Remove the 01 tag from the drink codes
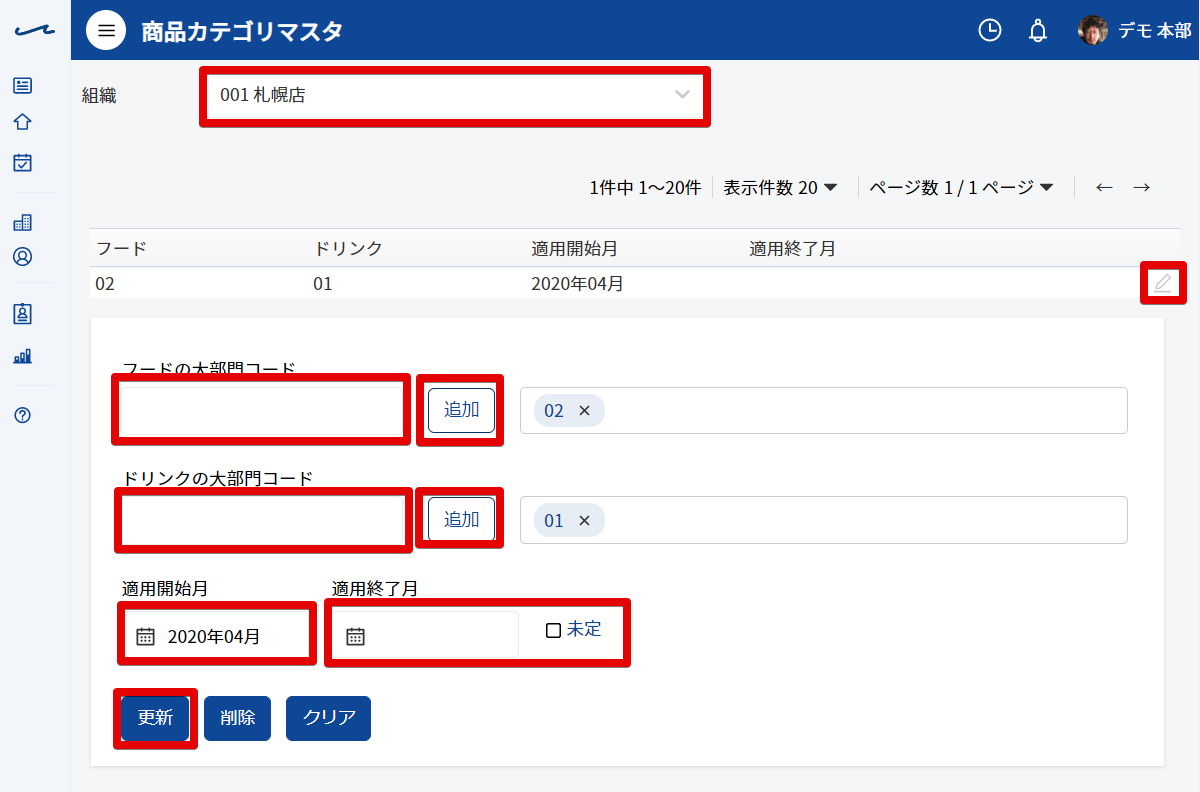The width and height of the screenshot is (1200, 792). [585, 521]
